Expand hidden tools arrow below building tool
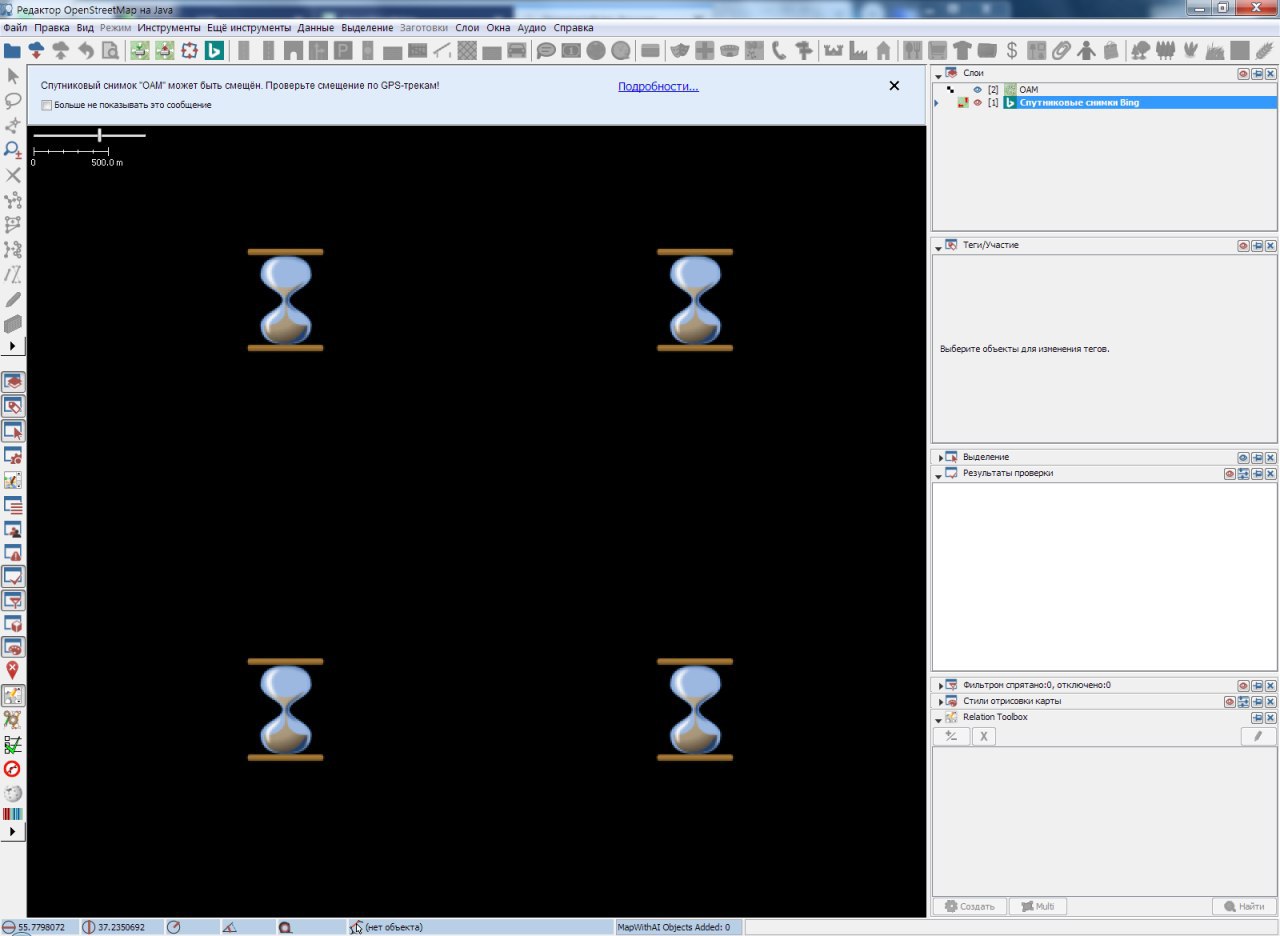Screen dimensions: 1280x936 coord(13,346)
